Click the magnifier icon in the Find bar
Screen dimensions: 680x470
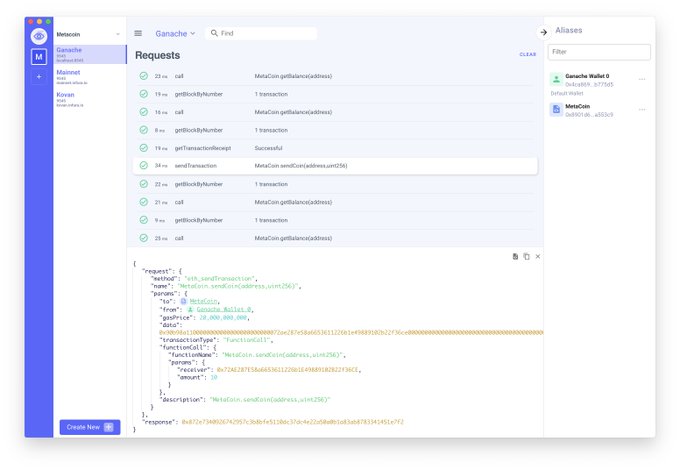[214, 33]
